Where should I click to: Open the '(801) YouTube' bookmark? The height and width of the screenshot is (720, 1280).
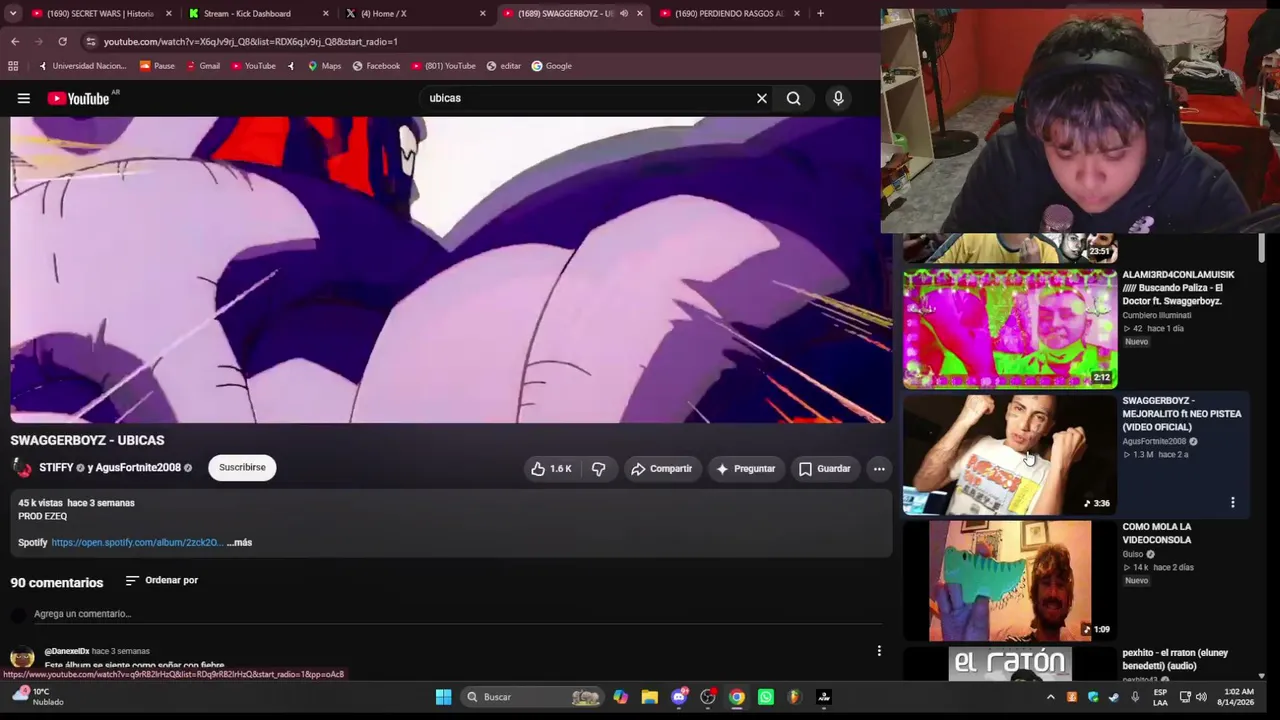[x=443, y=66]
